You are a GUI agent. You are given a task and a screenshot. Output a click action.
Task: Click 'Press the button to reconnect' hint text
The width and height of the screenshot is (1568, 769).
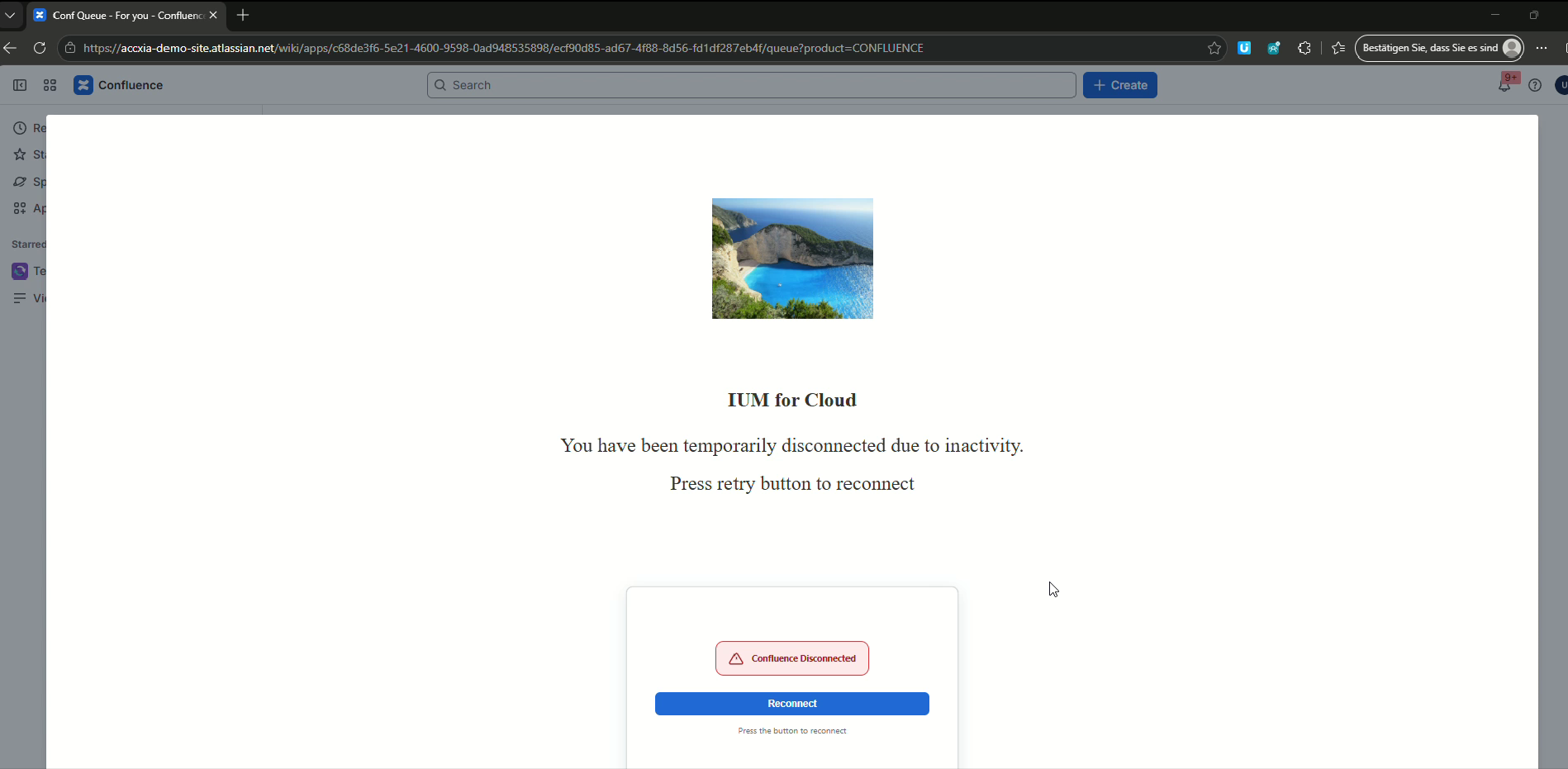coord(792,731)
